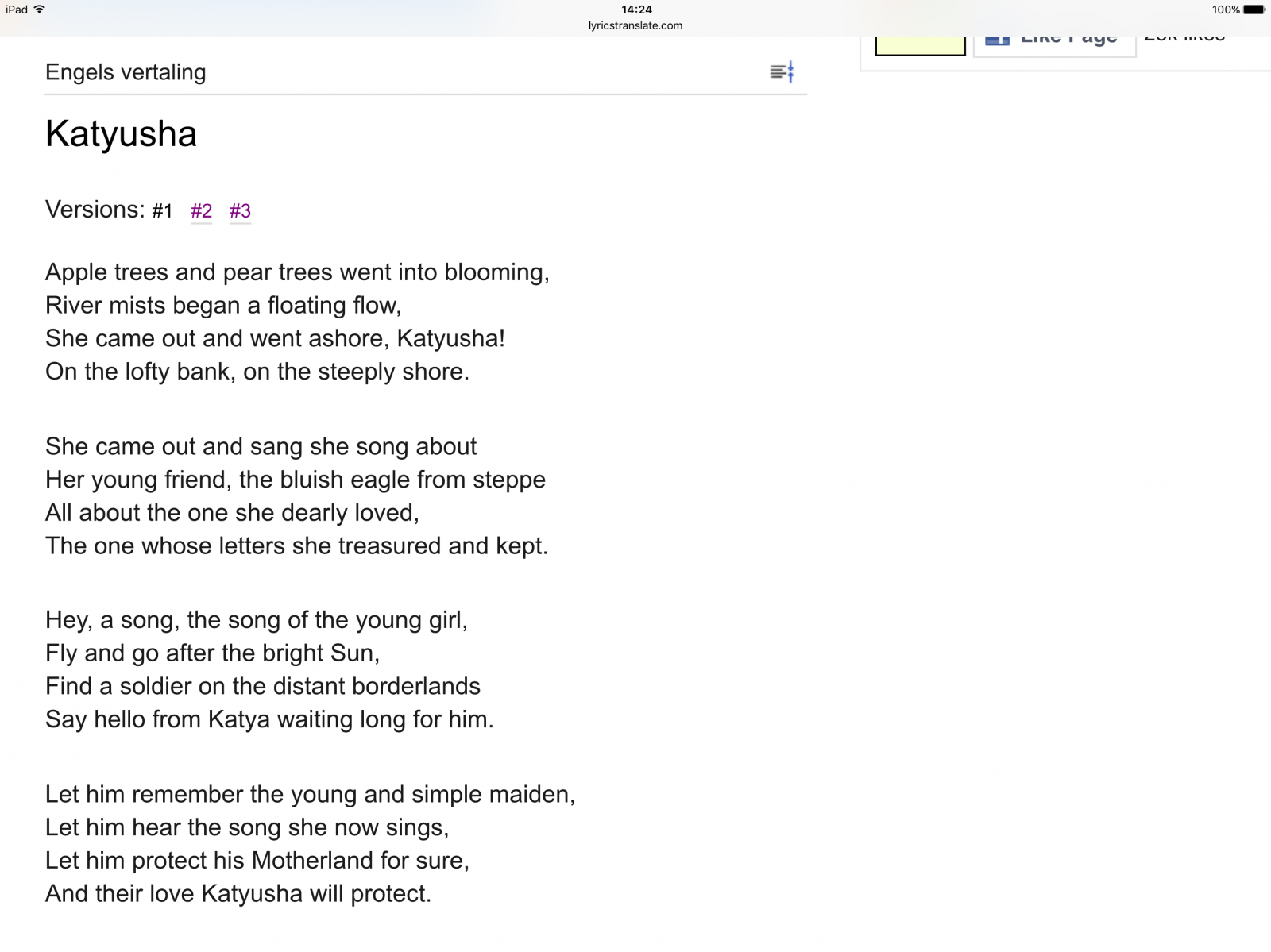Click line 'Hey, a song, the song of the young girl,'
Screen dimensions: 1271x952
(257, 621)
